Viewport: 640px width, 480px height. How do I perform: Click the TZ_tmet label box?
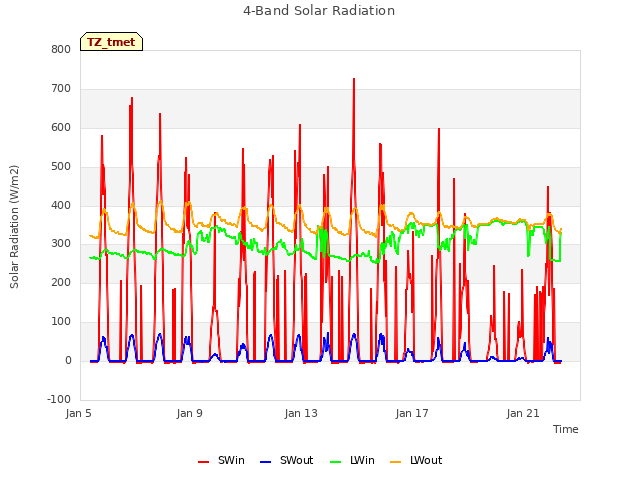[111, 42]
